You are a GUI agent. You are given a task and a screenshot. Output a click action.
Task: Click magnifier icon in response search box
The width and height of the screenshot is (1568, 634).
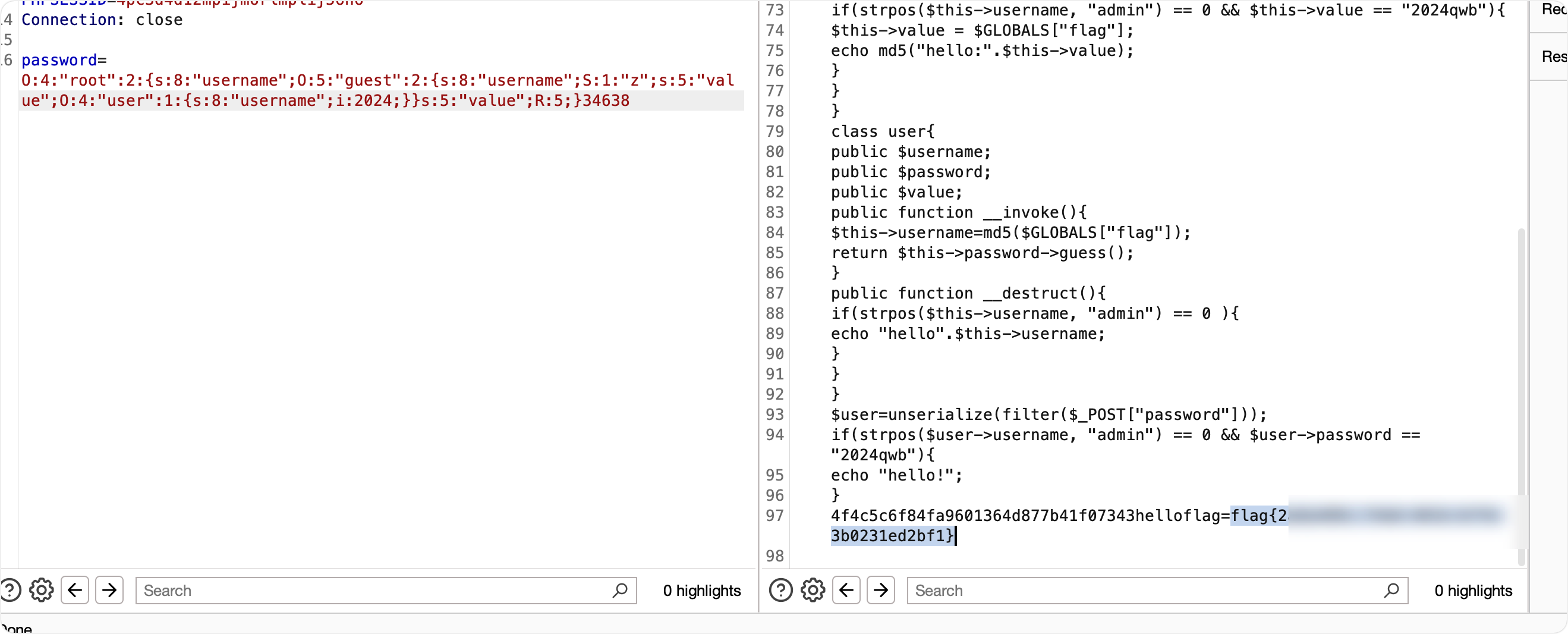[x=1391, y=590]
